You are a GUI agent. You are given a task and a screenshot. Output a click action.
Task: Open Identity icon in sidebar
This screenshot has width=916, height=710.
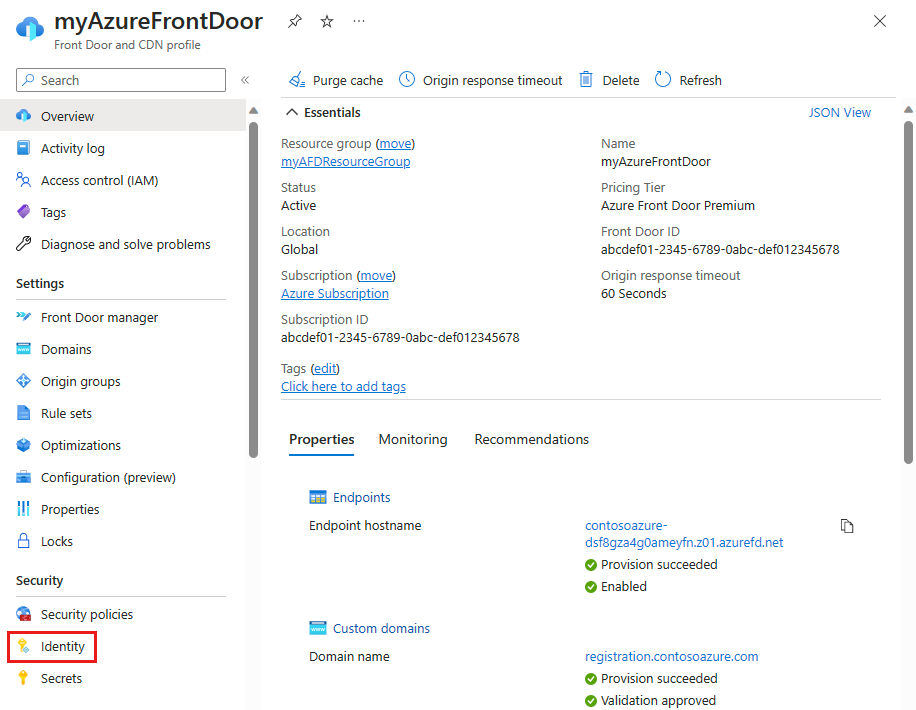[x=23, y=646]
